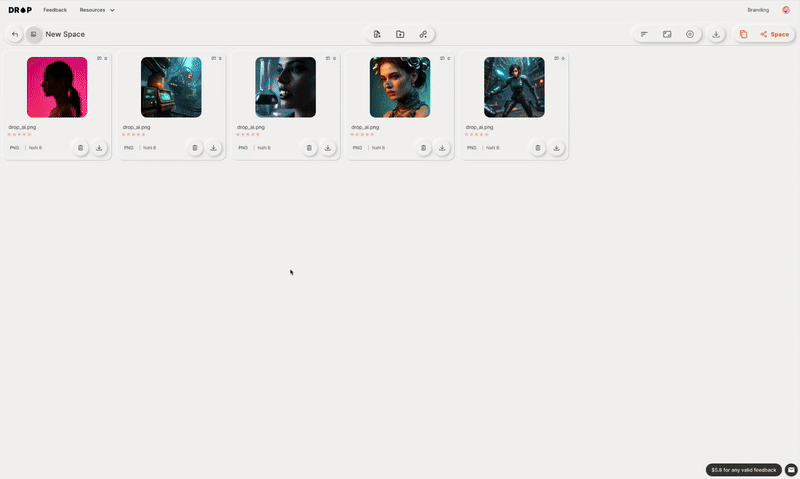
Task: Open the Branding page
Action: click(x=758, y=10)
